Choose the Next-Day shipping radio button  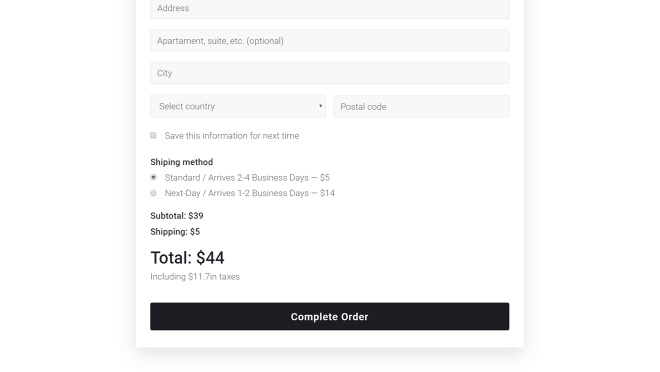coord(153,193)
